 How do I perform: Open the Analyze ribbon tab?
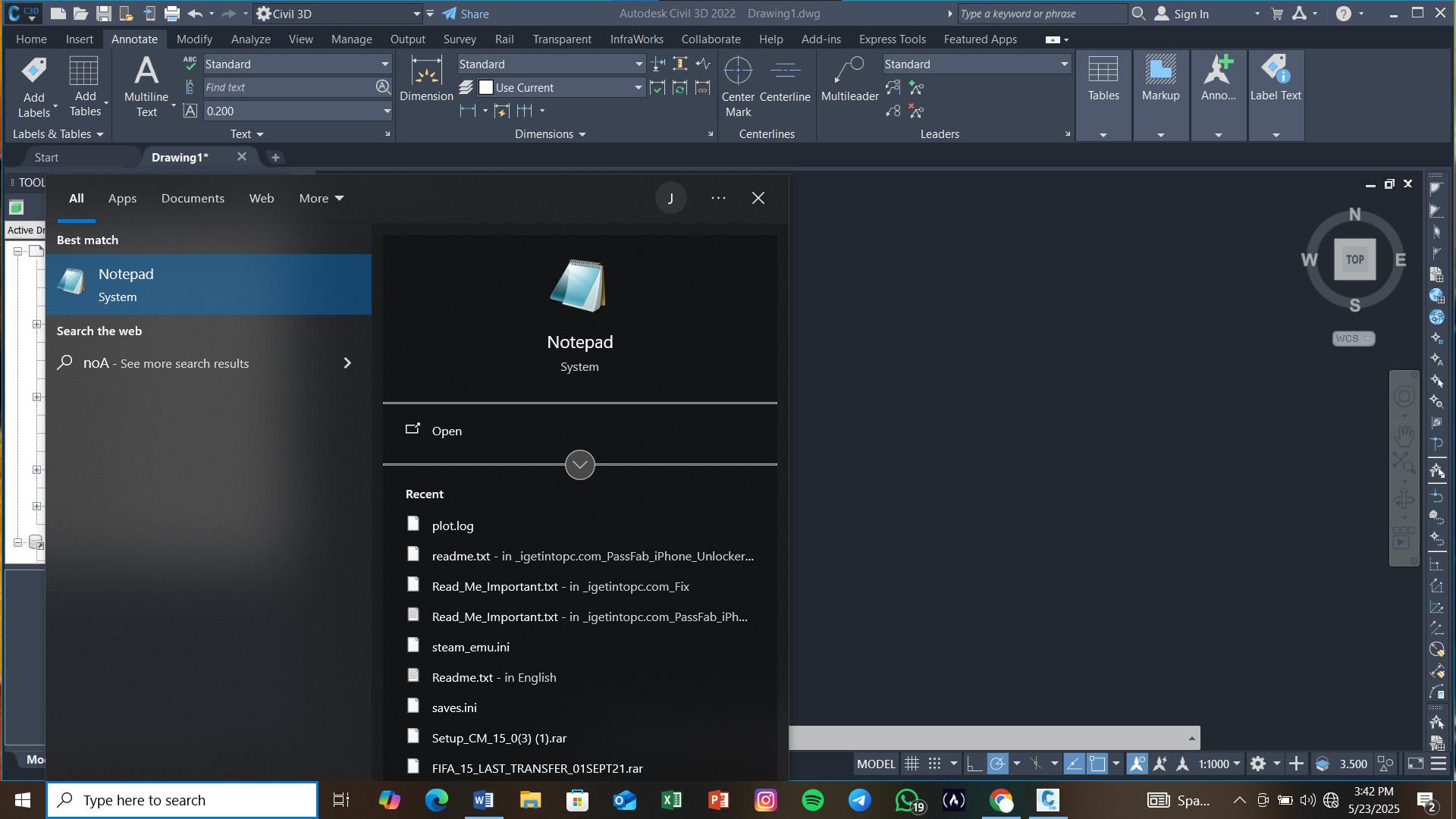250,39
